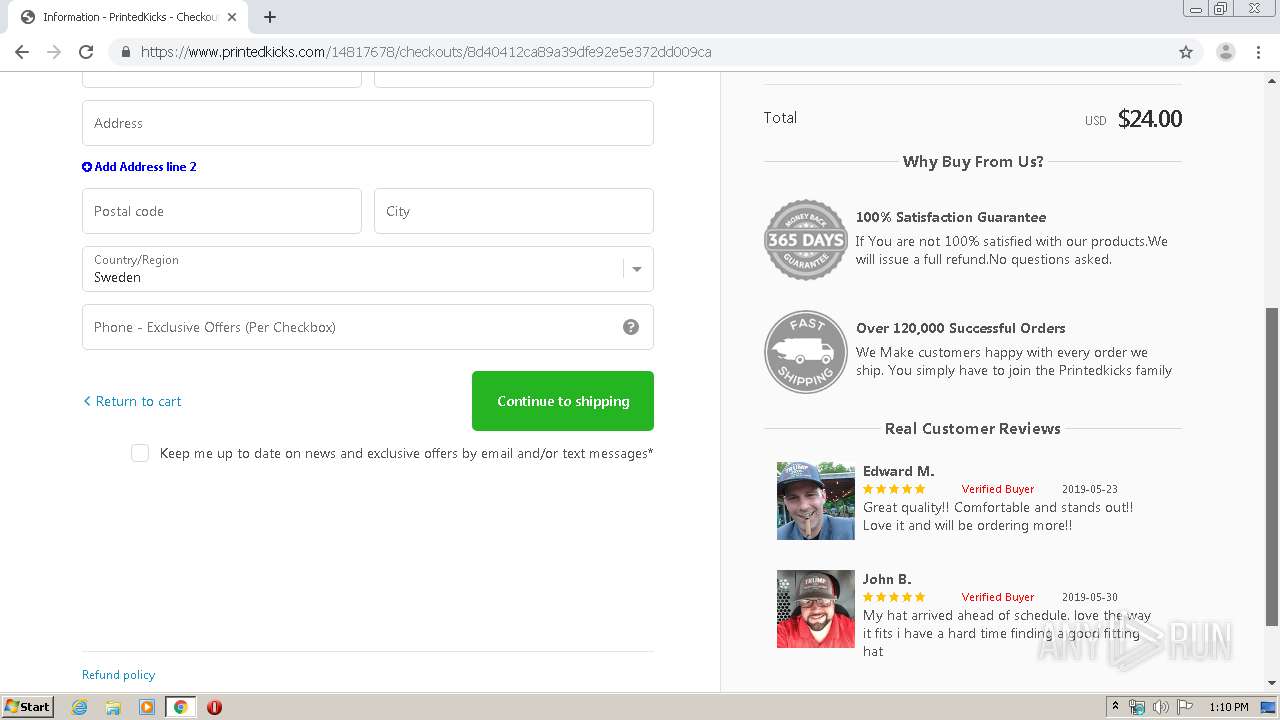Show hidden tray icons arrow

[x=1115, y=707]
